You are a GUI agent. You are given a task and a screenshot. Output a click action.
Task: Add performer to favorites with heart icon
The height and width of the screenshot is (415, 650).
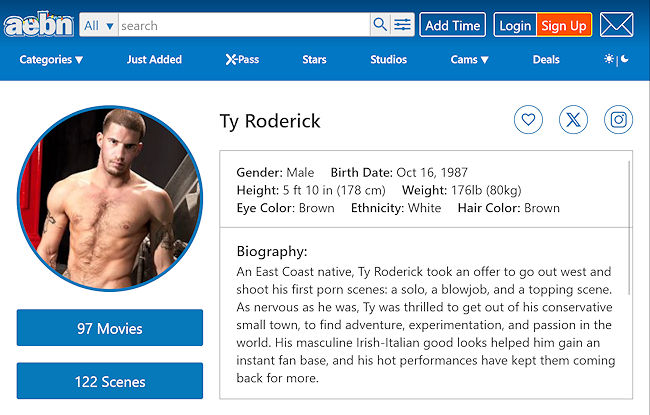[x=529, y=120]
